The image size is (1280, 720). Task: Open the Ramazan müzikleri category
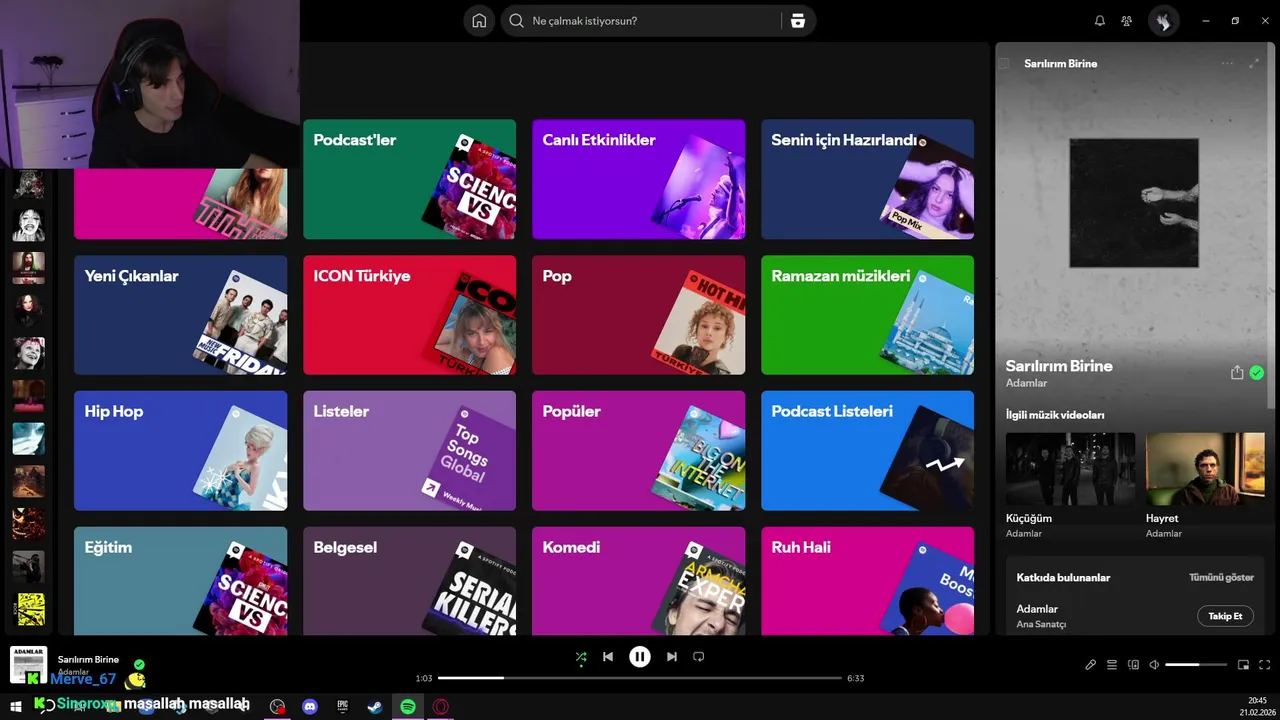pyautogui.click(x=867, y=315)
